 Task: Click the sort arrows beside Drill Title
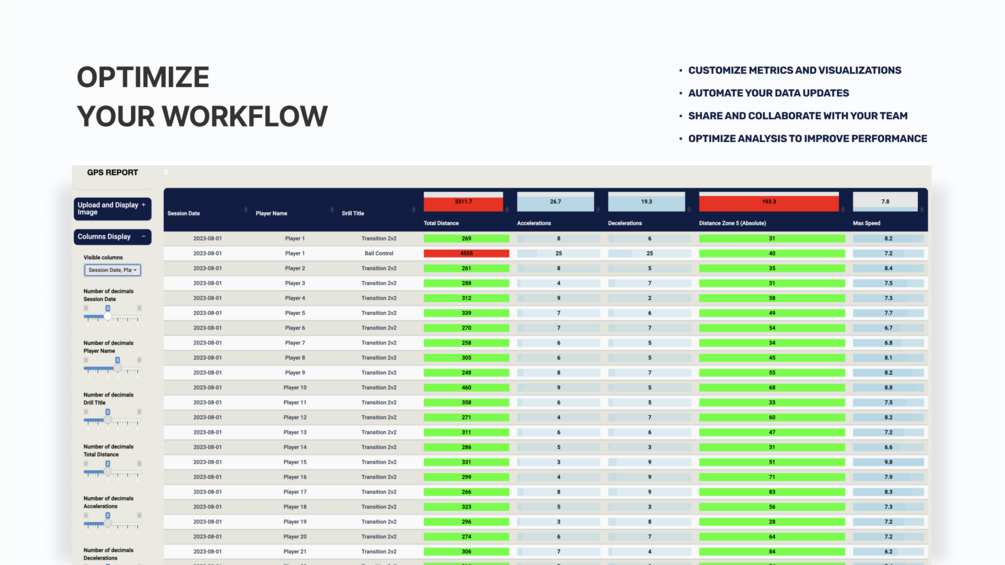tap(413, 209)
